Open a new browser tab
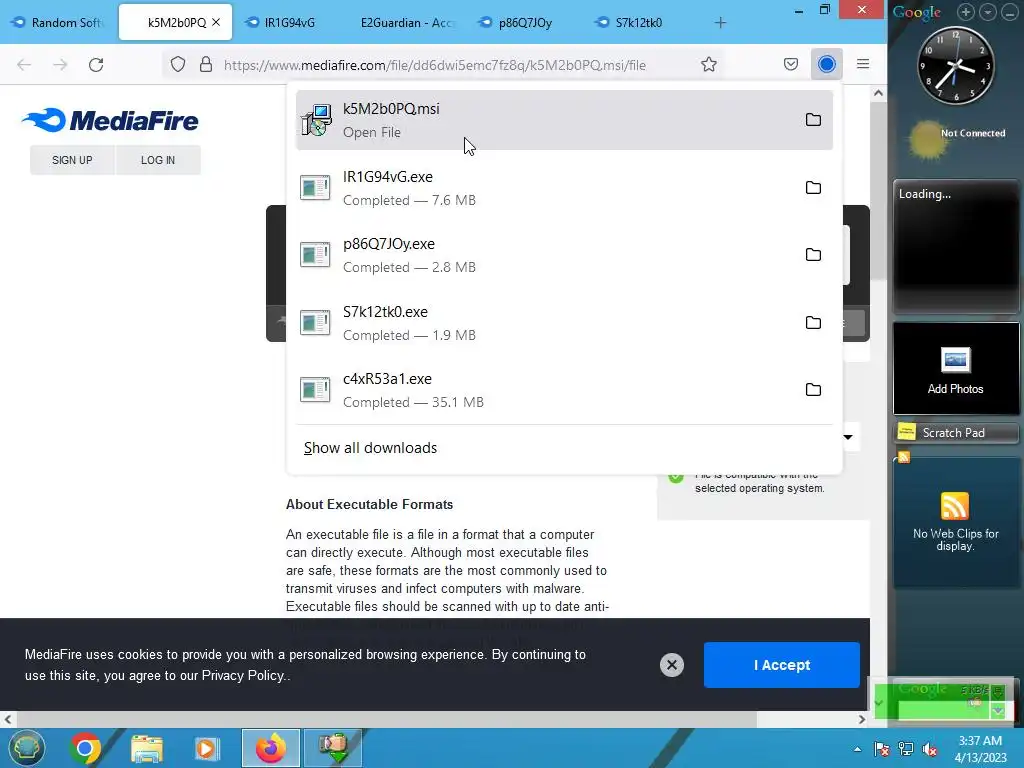The width and height of the screenshot is (1024, 768). coord(720,23)
